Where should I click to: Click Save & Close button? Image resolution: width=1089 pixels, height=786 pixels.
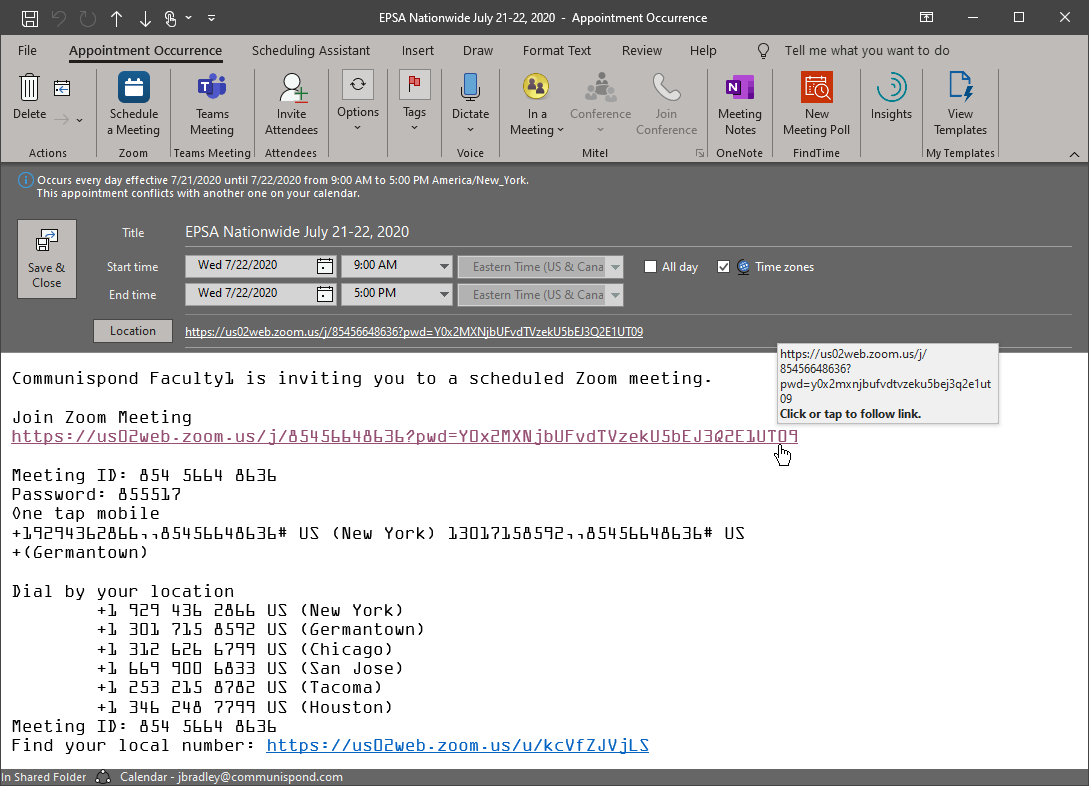click(x=47, y=259)
